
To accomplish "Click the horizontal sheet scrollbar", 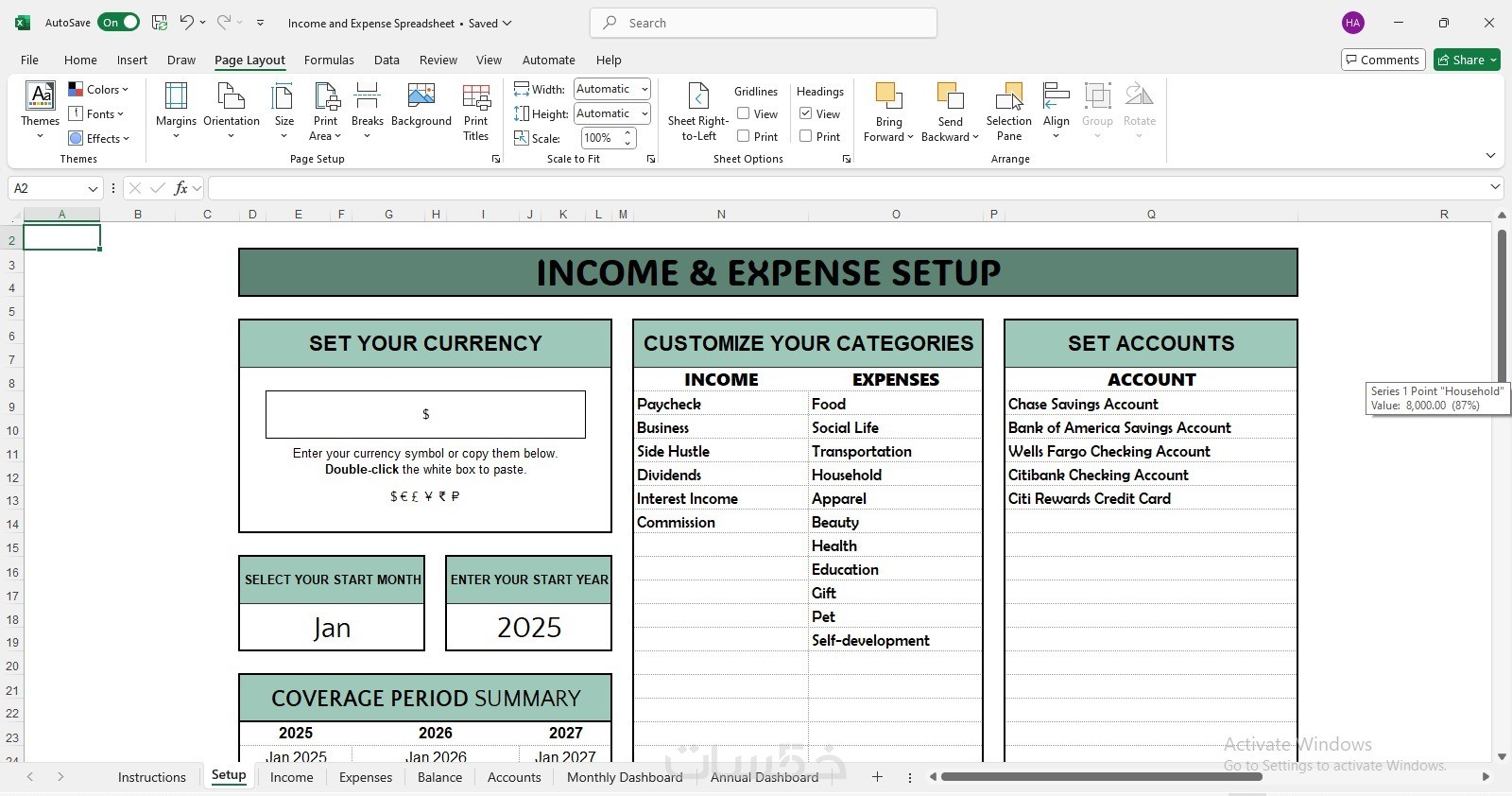I will point(1102,777).
